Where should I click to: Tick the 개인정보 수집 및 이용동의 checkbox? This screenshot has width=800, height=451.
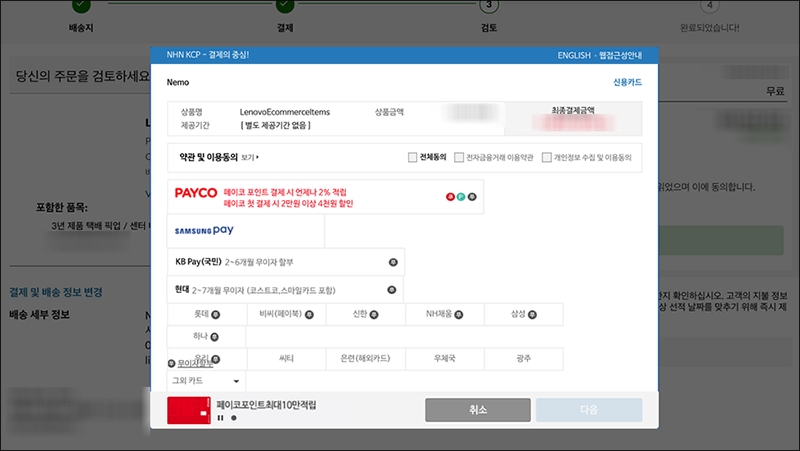click(546, 157)
